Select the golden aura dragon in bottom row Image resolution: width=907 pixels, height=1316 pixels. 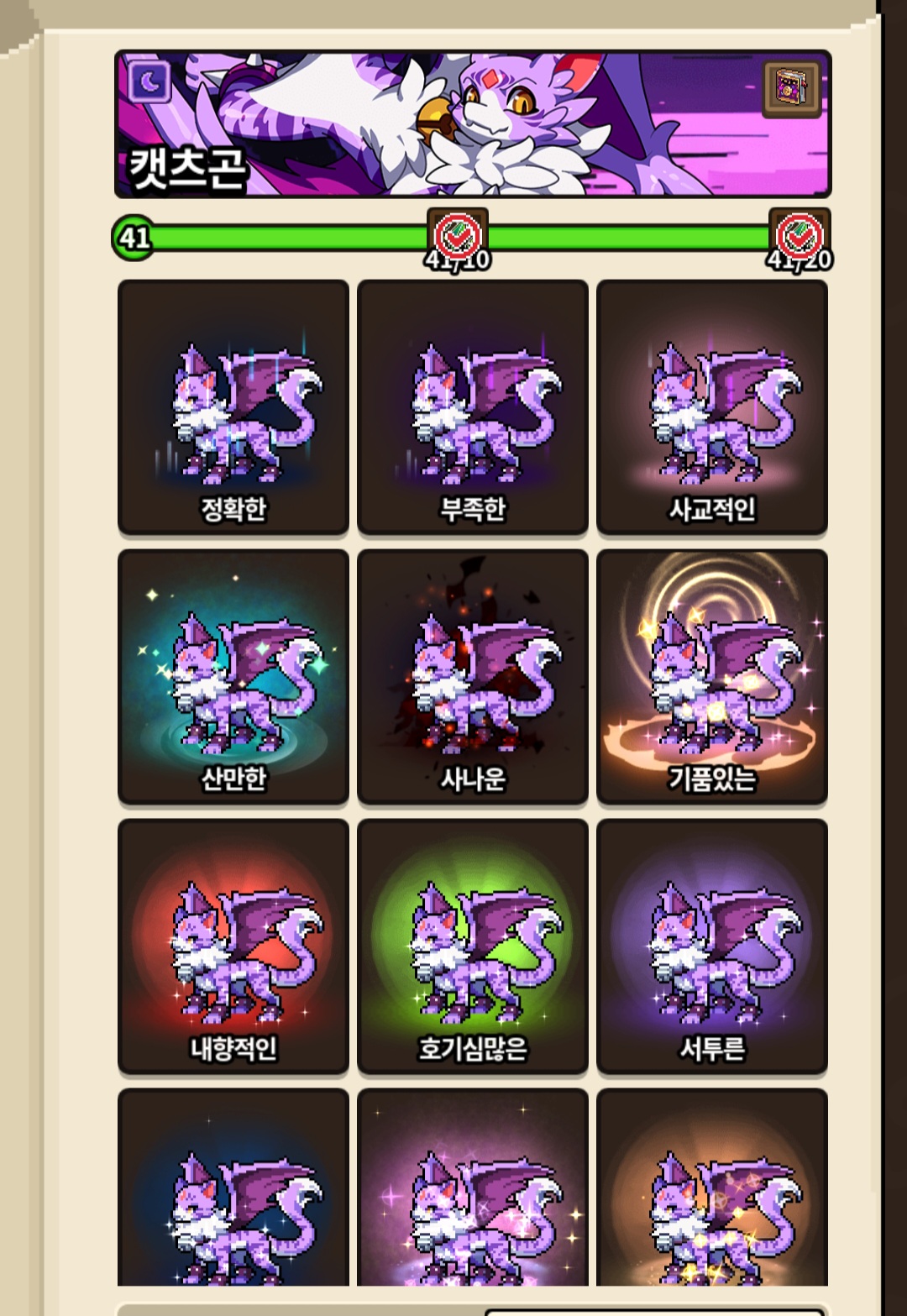pyautogui.click(x=712, y=1188)
